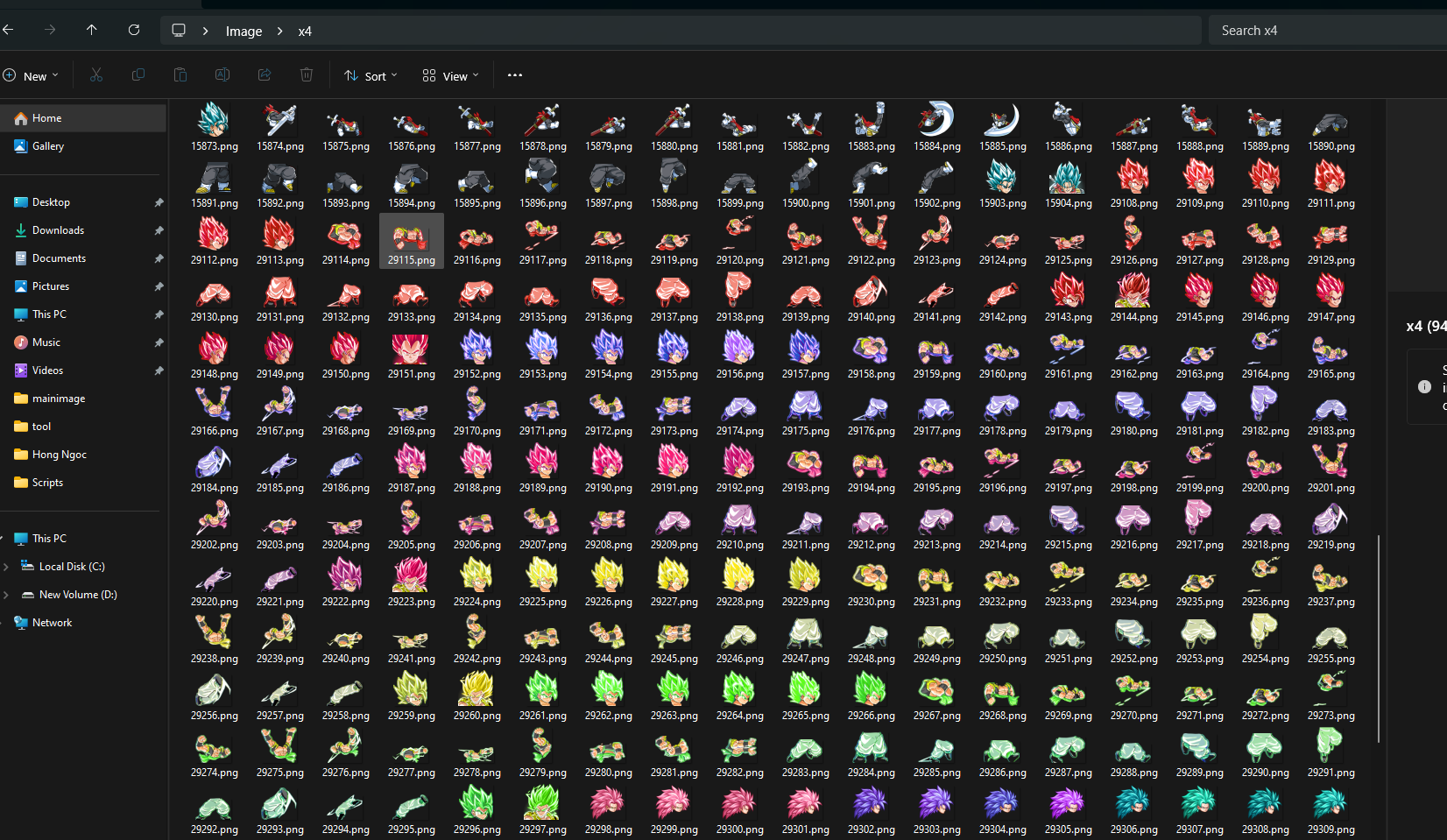Toggle pin next to Downloads folder
Screen dimensions: 1447x840
[159, 230]
